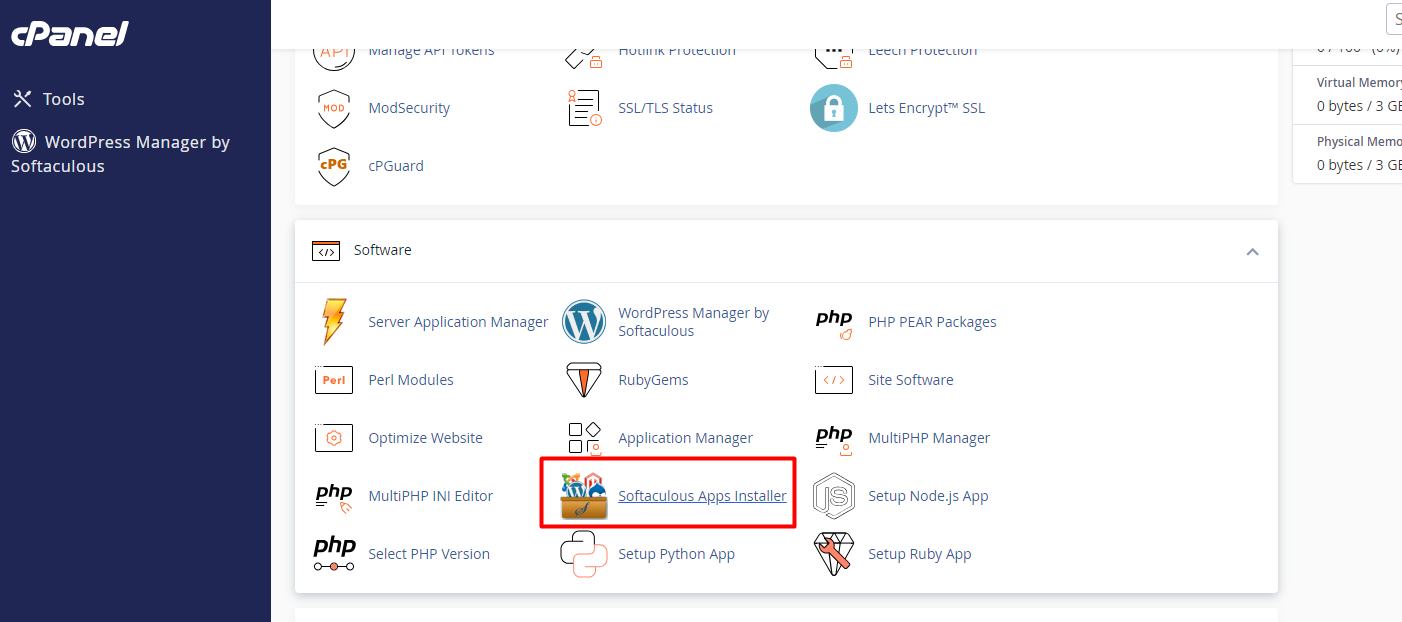
Task: Open the Setup Node.js App link
Action: (928, 496)
